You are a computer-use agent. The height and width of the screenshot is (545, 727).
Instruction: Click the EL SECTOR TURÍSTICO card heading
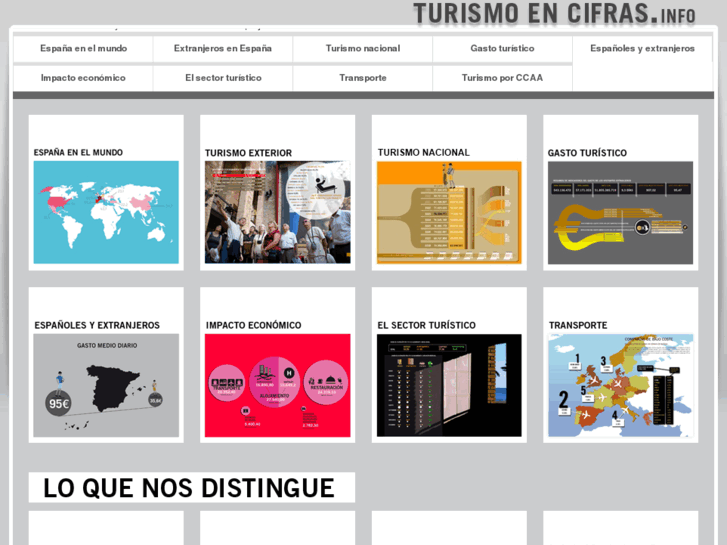point(427,326)
